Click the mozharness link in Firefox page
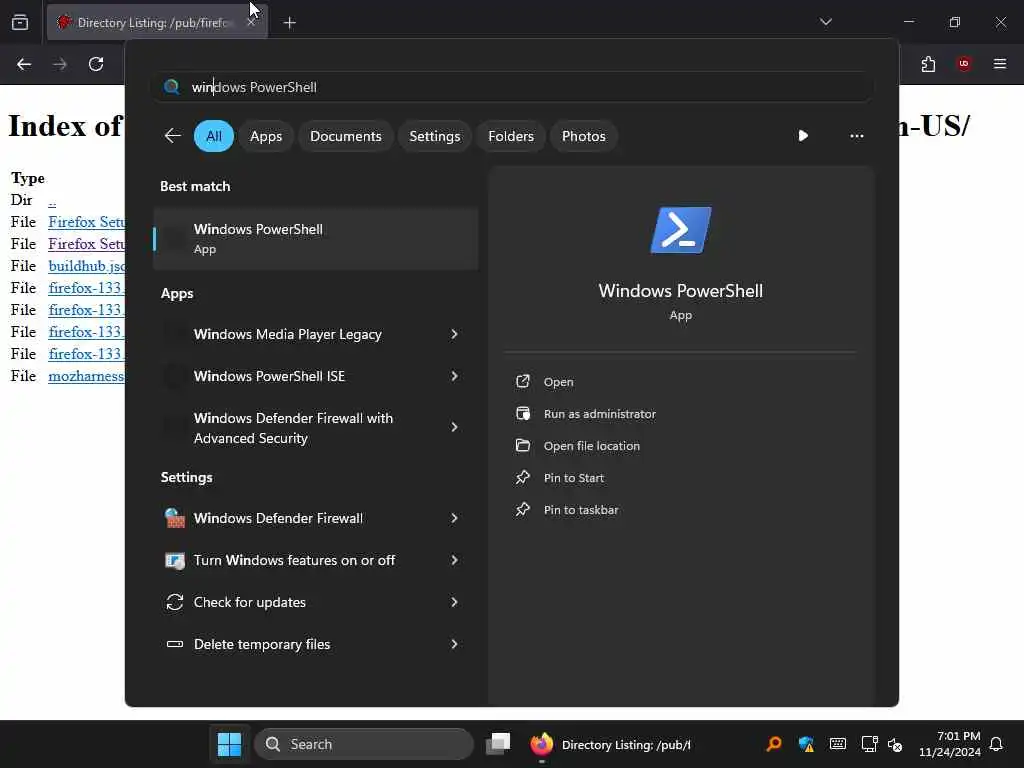The height and width of the screenshot is (768, 1024). click(86, 376)
